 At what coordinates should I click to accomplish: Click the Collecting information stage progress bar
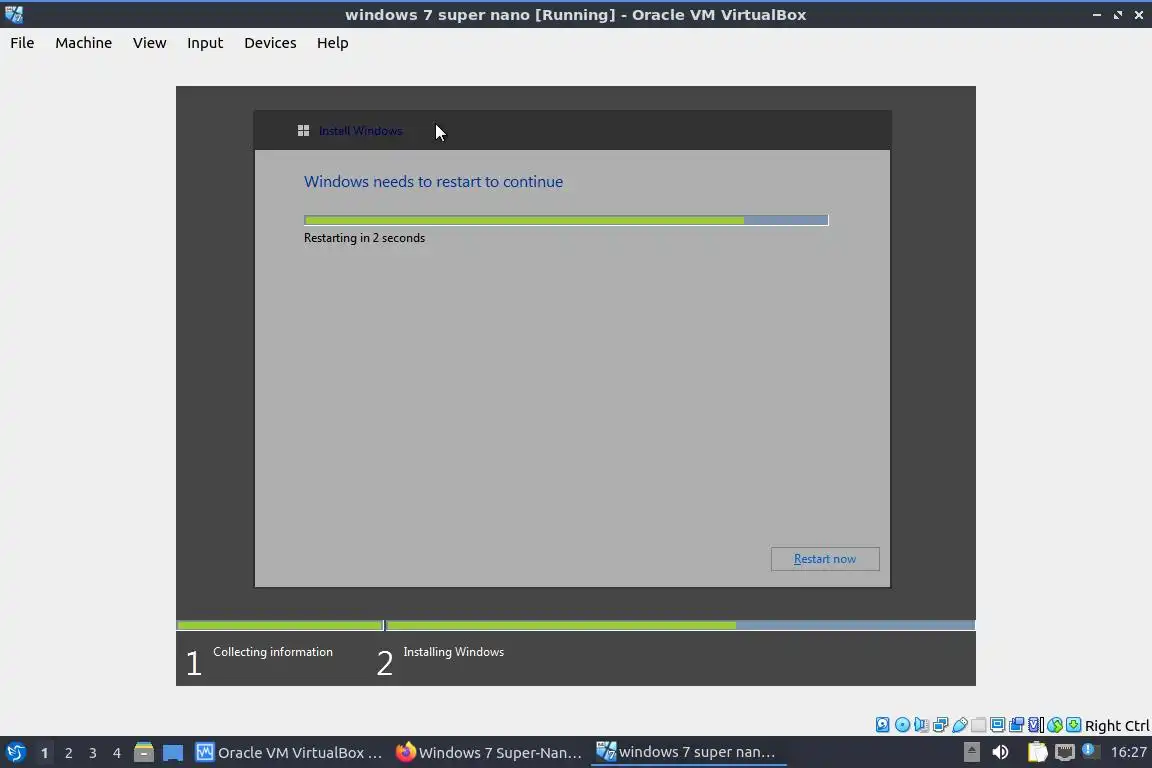coord(280,625)
